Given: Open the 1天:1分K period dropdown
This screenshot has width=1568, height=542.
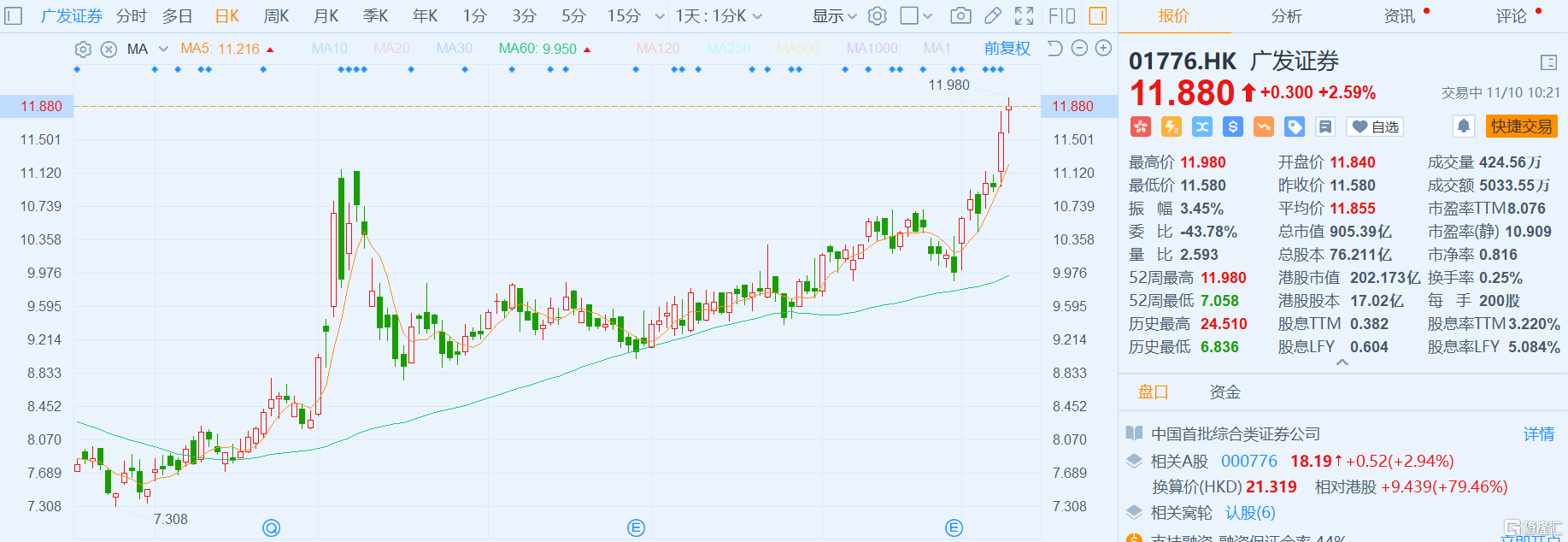Looking at the screenshot, I should [719, 16].
